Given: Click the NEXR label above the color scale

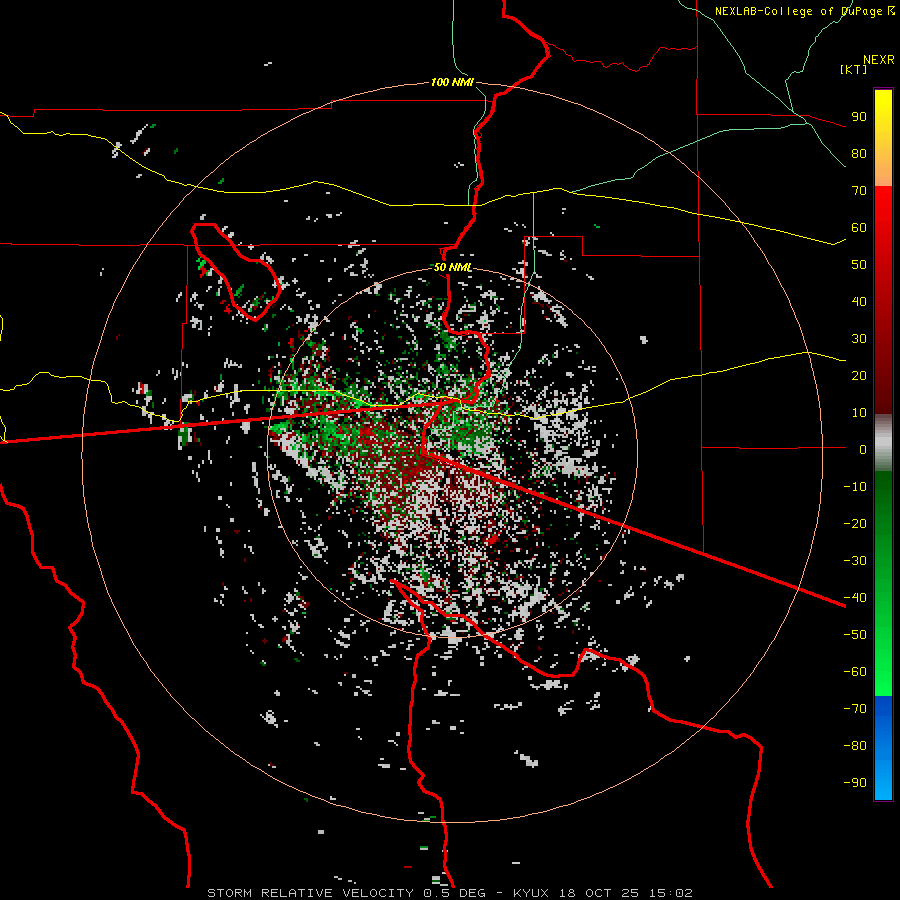Looking at the screenshot, I should coord(879,60).
